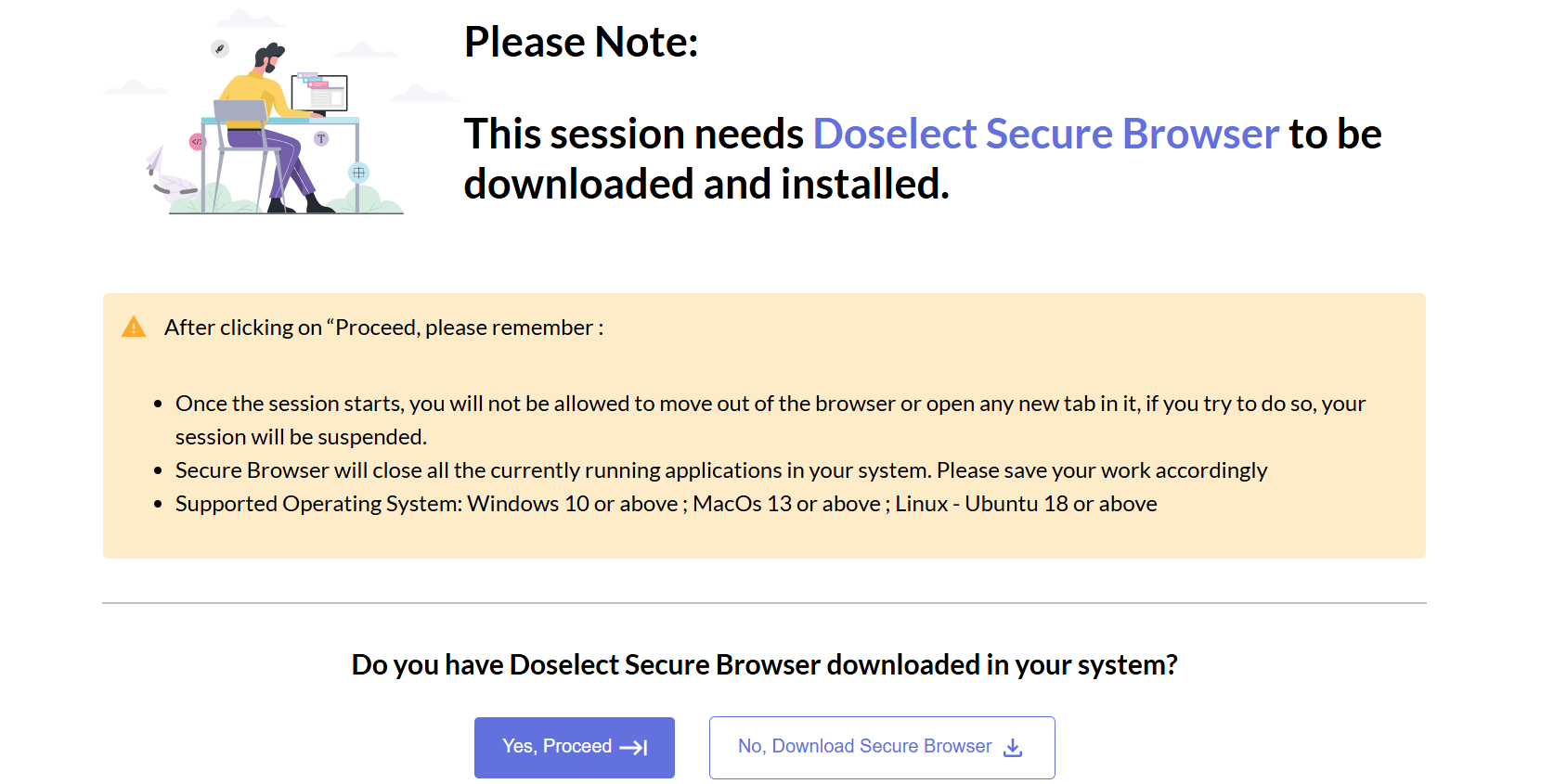This screenshot has height=784, width=1541.
Task: Click the 'downloaded and installed' heading text
Action: 706,184
